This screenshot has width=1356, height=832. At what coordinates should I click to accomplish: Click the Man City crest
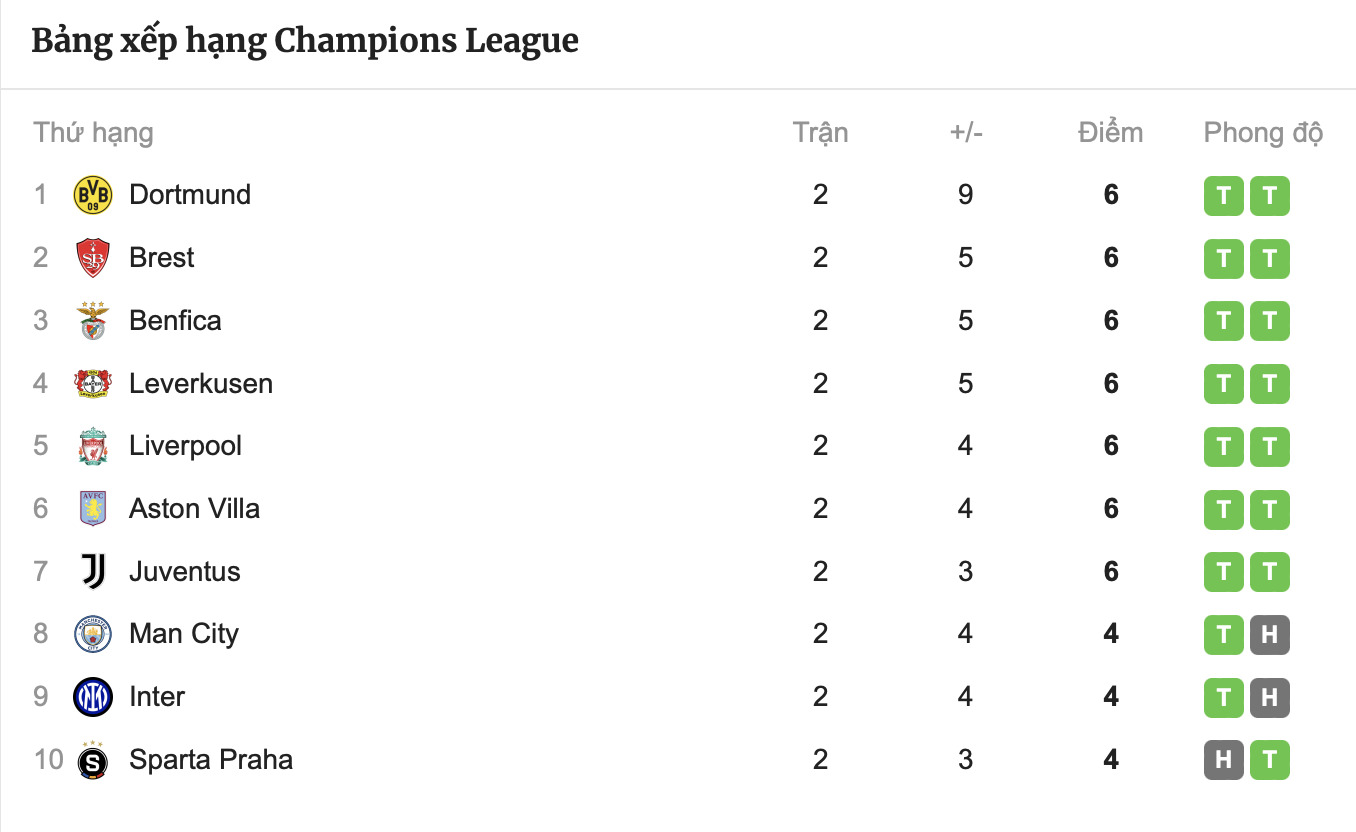[93, 634]
